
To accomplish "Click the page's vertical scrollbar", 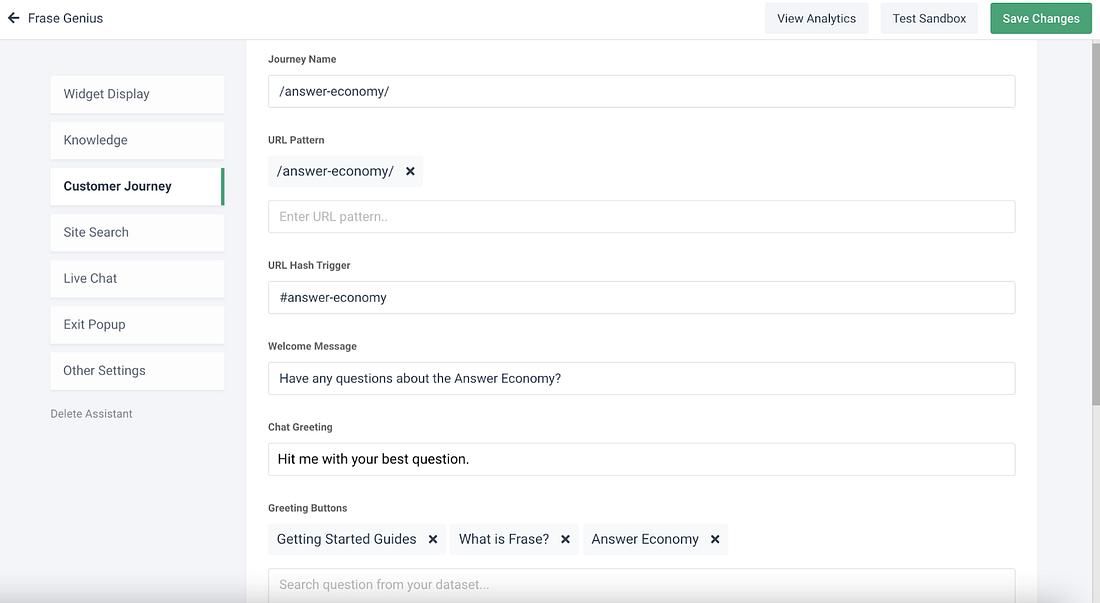I will pos(1096,224).
